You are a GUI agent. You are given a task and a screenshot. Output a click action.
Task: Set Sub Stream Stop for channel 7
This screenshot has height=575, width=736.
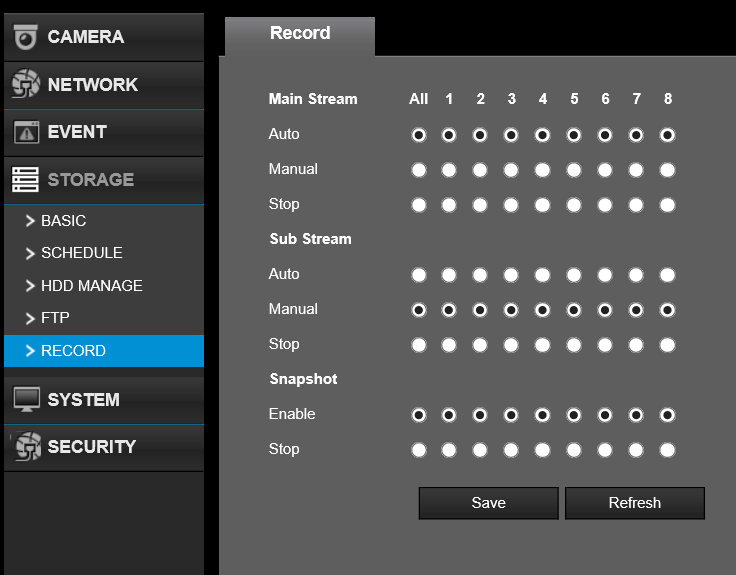pyautogui.click(x=636, y=345)
